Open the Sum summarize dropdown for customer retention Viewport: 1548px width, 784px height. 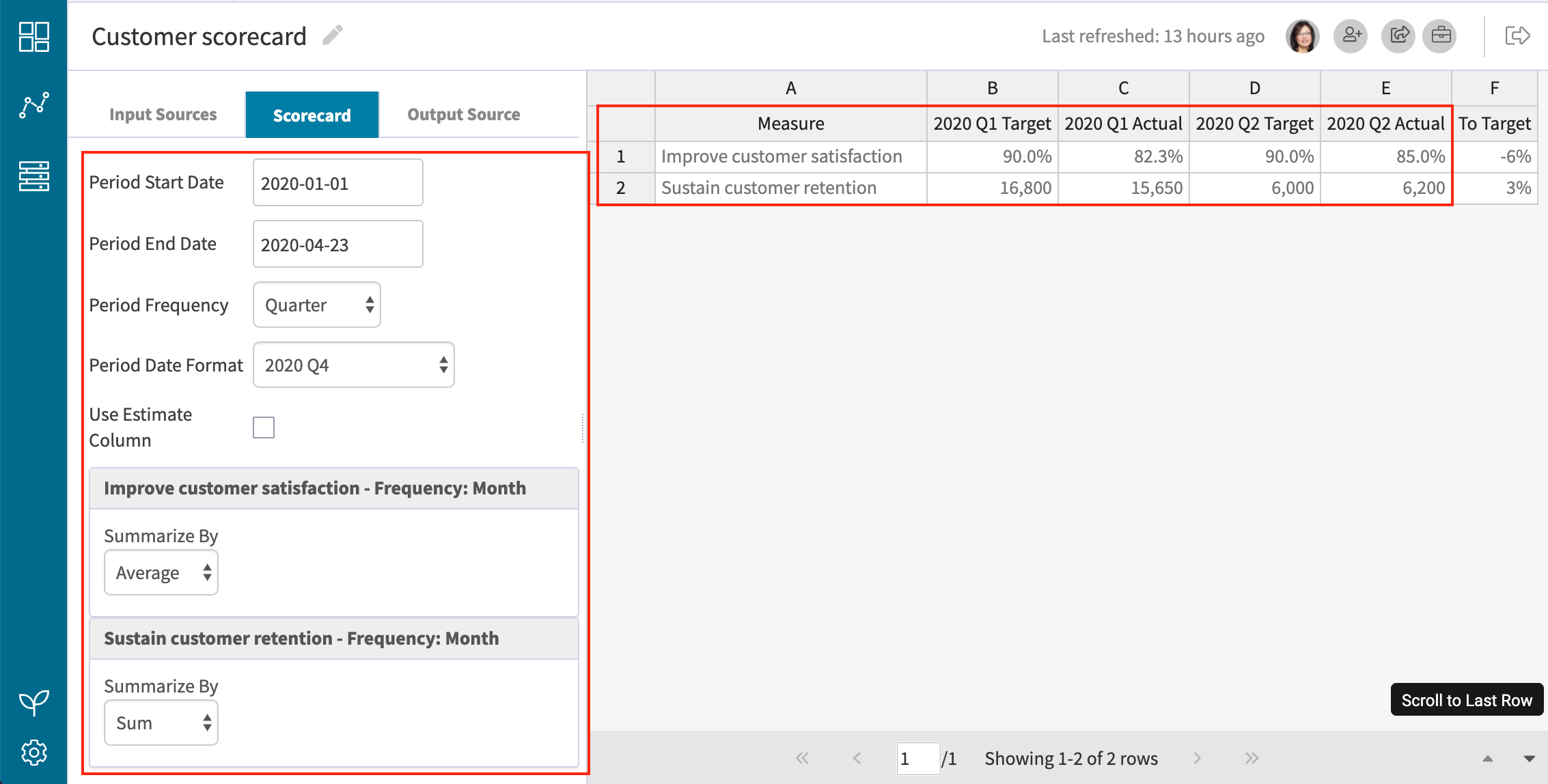[161, 723]
